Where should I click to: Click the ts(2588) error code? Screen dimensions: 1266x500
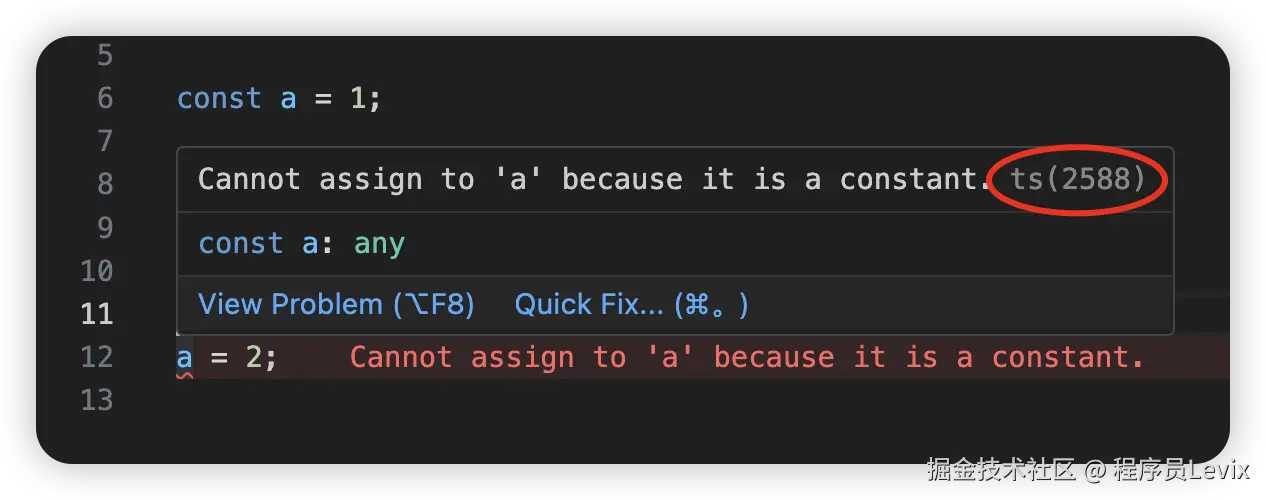click(x=1077, y=179)
